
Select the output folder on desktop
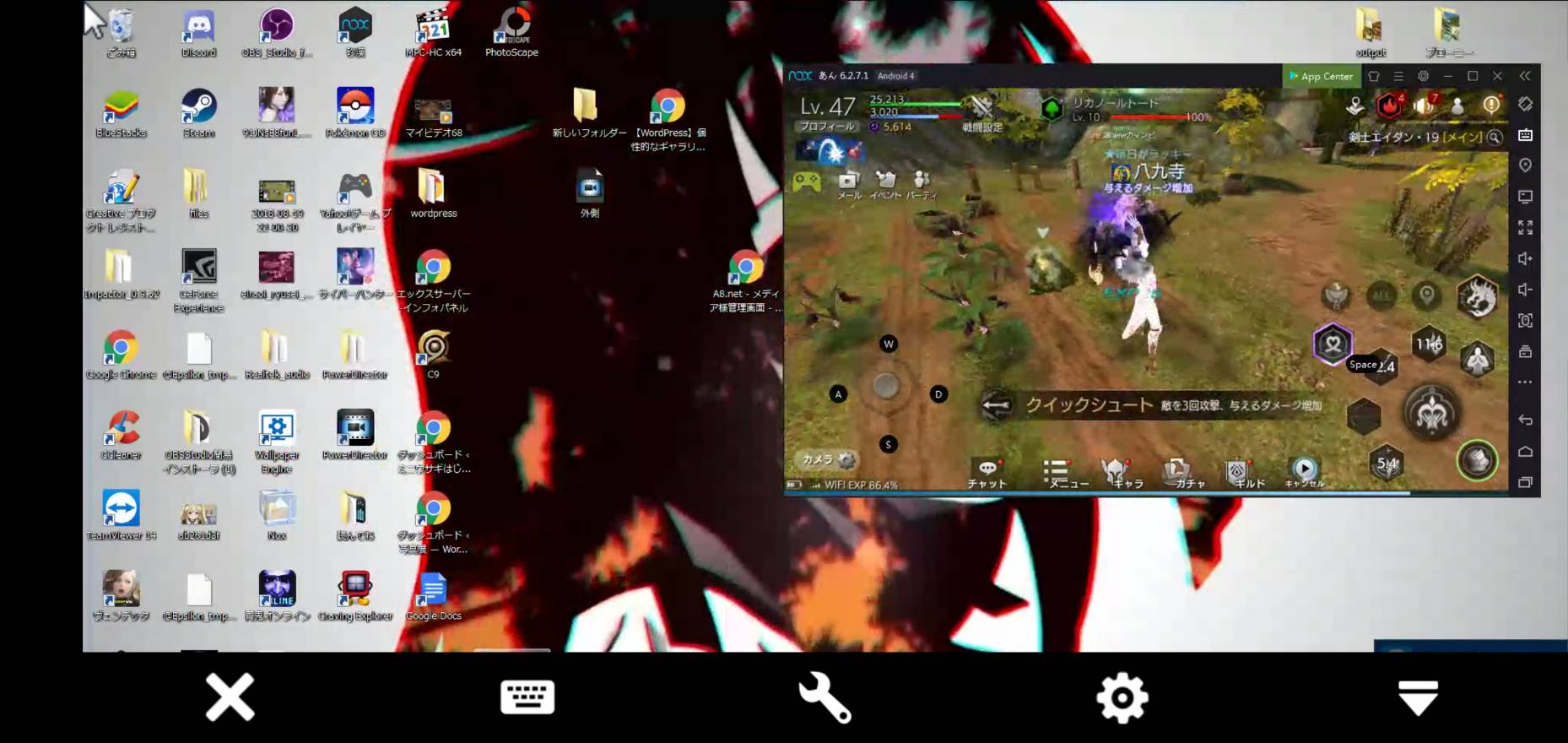click(1371, 34)
